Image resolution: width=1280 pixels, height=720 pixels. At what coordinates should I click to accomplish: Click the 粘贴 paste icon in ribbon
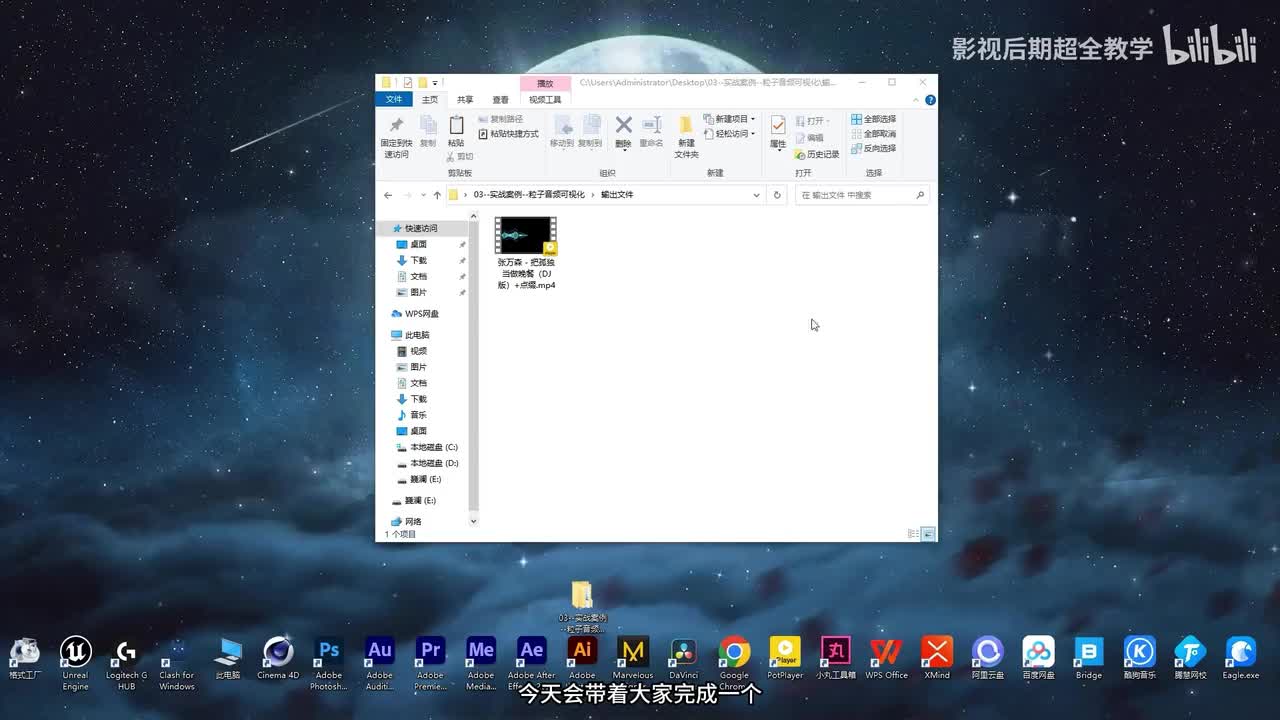(456, 125)
